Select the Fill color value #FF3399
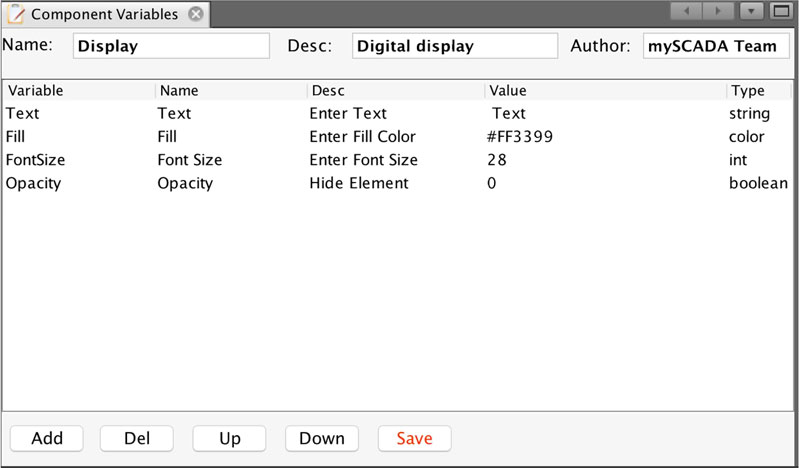Screen dimensions: 799x468 [x=520, y=137]
